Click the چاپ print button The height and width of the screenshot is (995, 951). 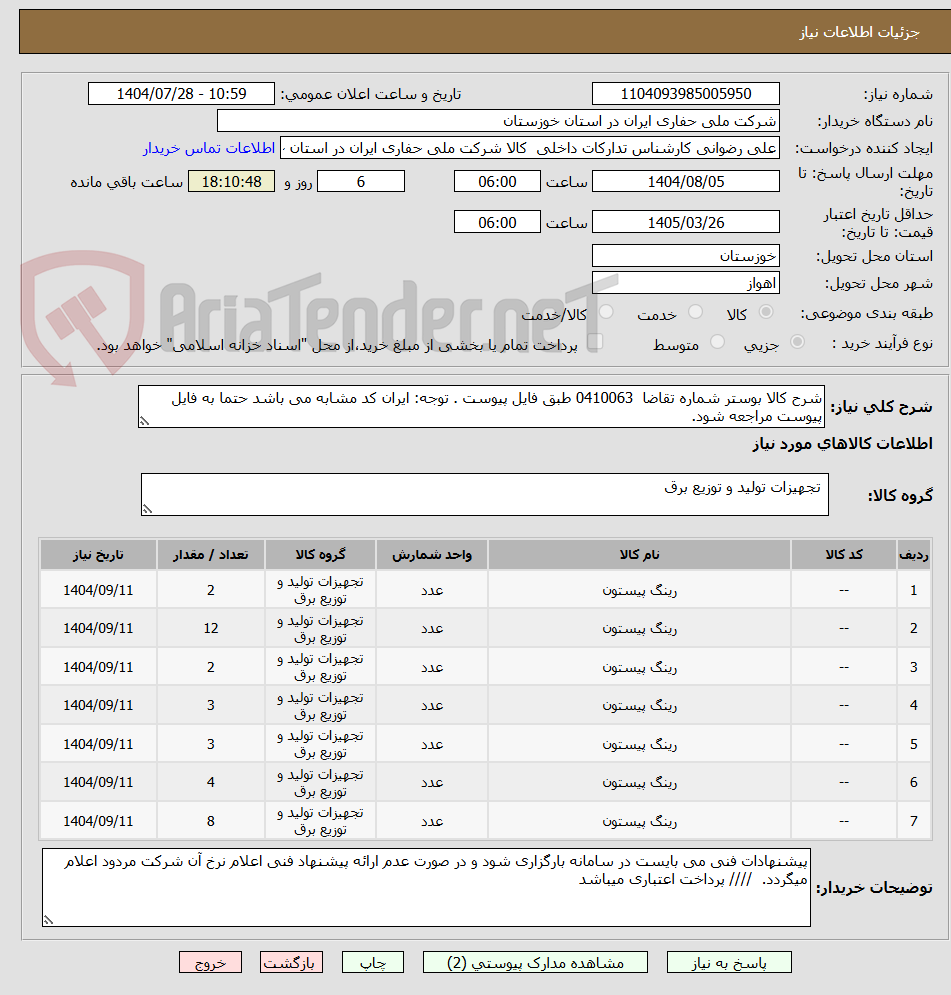372,961
